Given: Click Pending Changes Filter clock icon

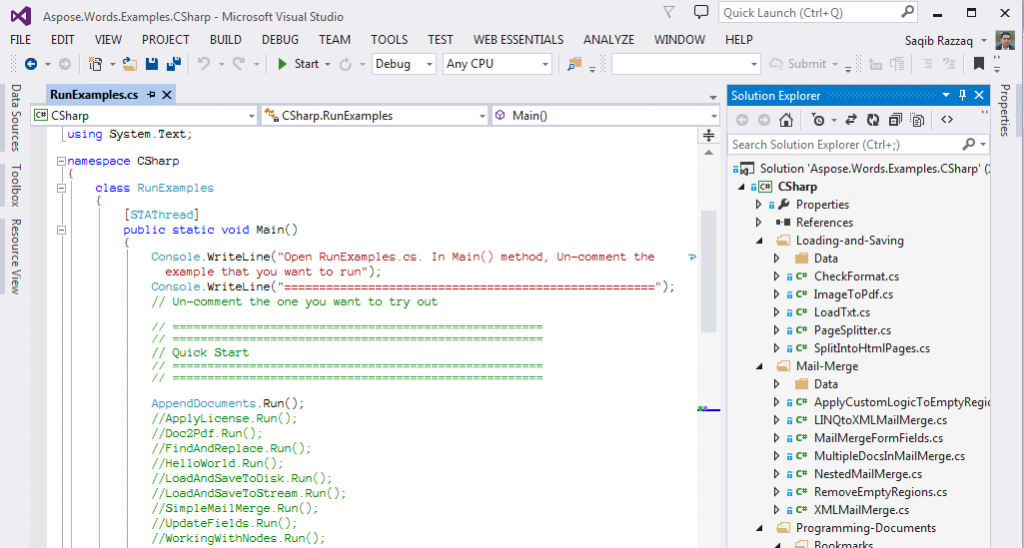Looking at the screenshot, I should (x=818, y=120).
